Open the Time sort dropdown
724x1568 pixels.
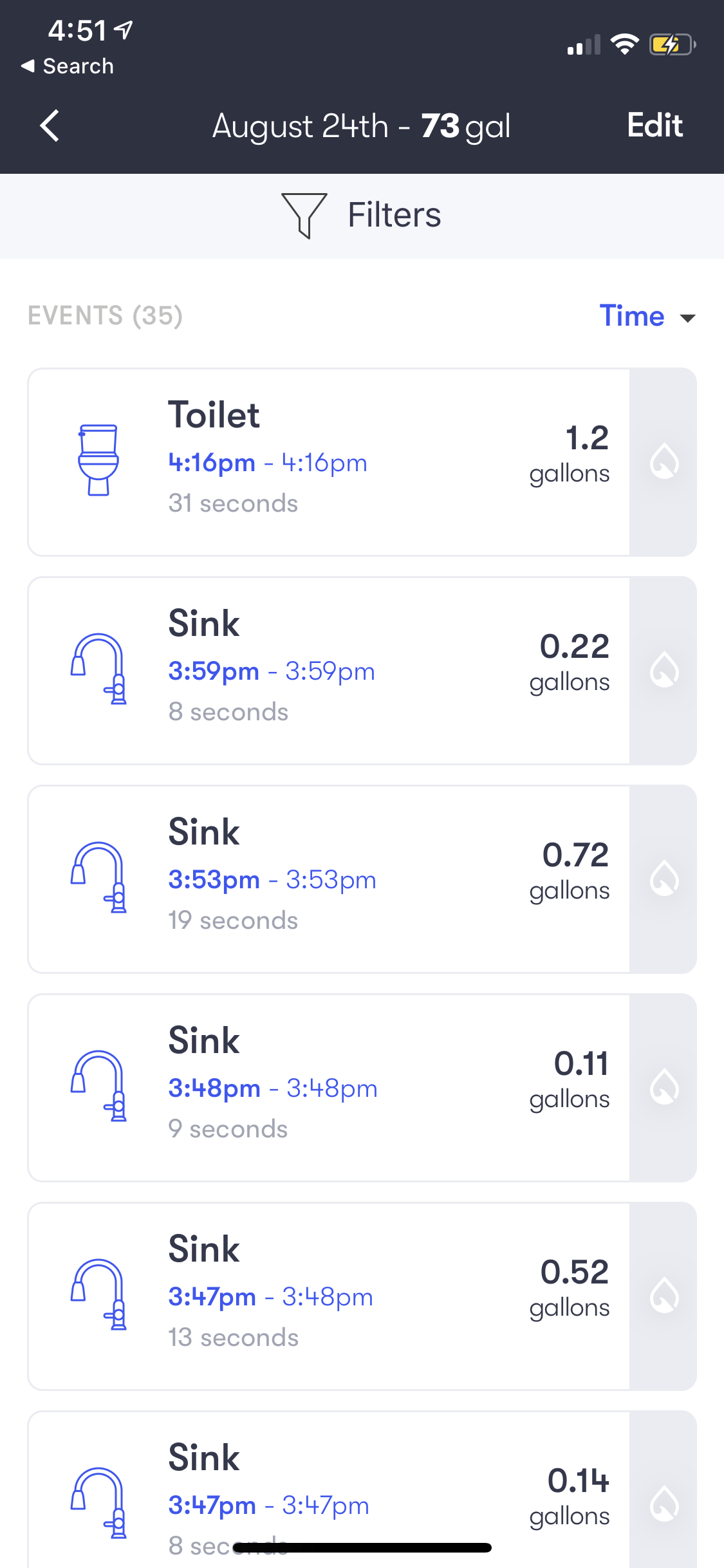(632, 316)
